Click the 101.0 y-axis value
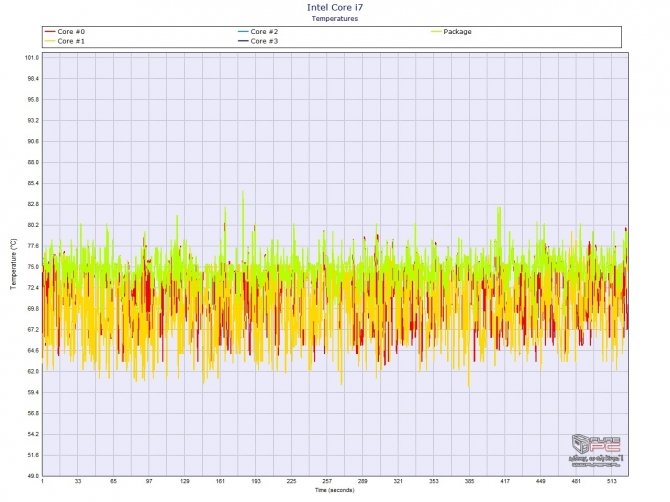670x502 pixels. [32, 58]
